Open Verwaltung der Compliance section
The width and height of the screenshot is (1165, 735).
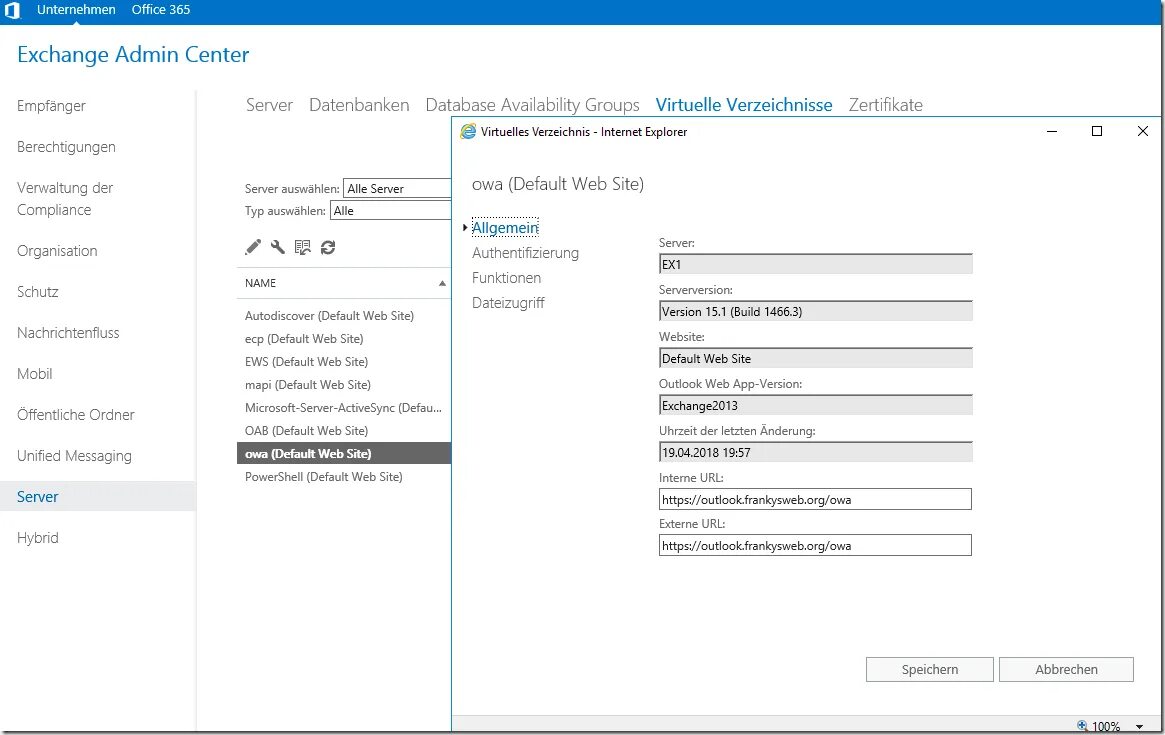65,198
